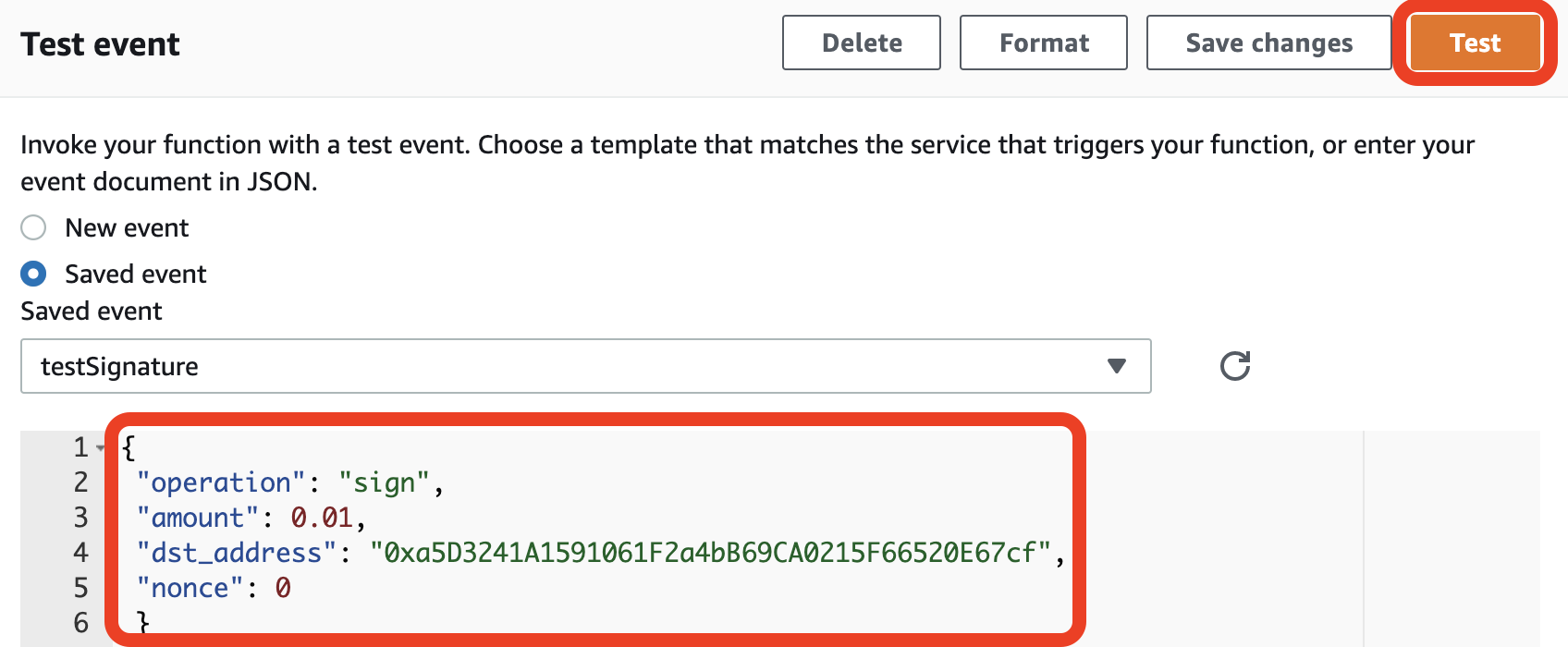Click the refresh saved events icon
Image resolution: width=1568 pixels, height=647 pixels.
pyautogui.click(x=1235, y=366)
